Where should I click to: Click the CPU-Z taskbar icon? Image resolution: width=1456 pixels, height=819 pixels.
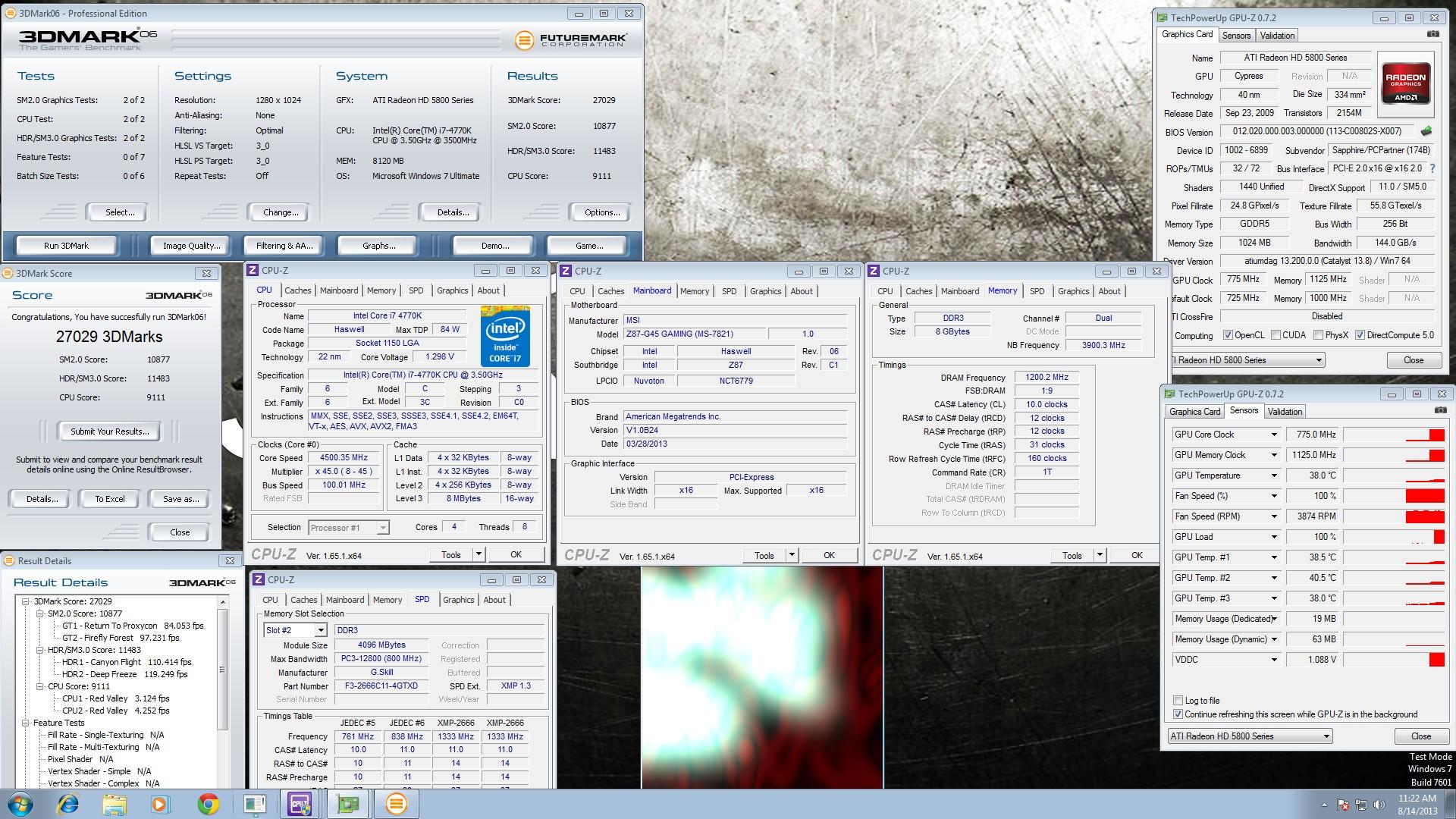300,804
